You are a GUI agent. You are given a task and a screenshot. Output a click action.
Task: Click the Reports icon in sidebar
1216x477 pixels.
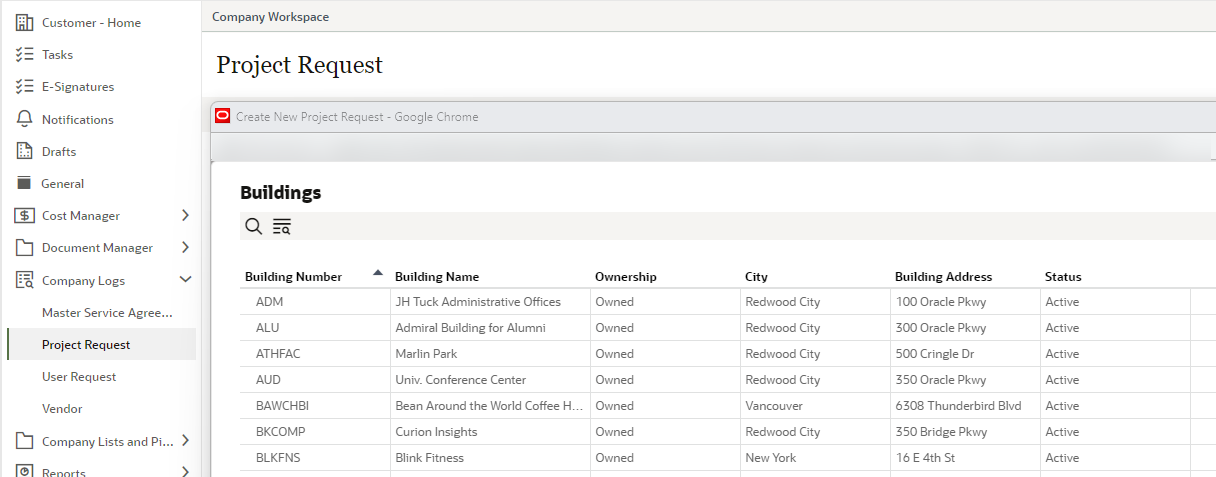(x=25, y=472)
